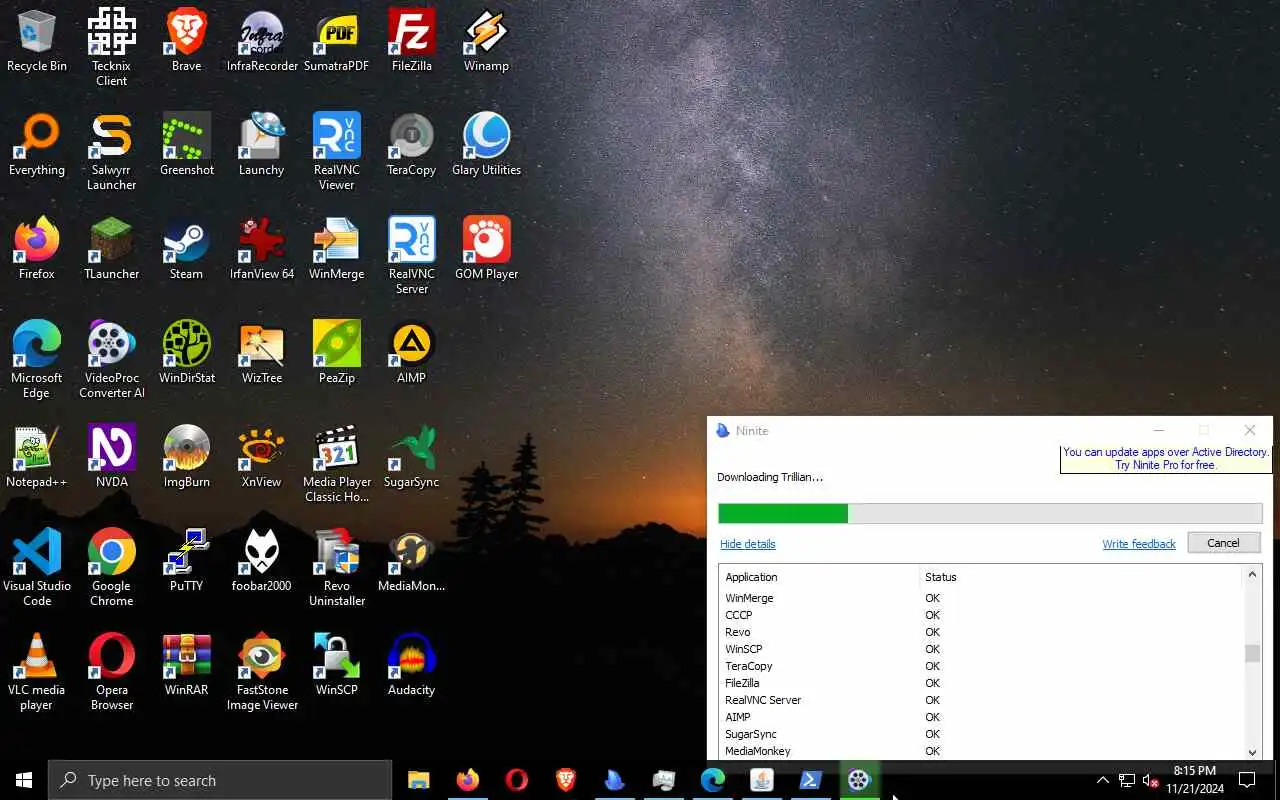Select the WinMerge desktop shortcut
This screenshot has width=1280, height=800.
[337, 250]
